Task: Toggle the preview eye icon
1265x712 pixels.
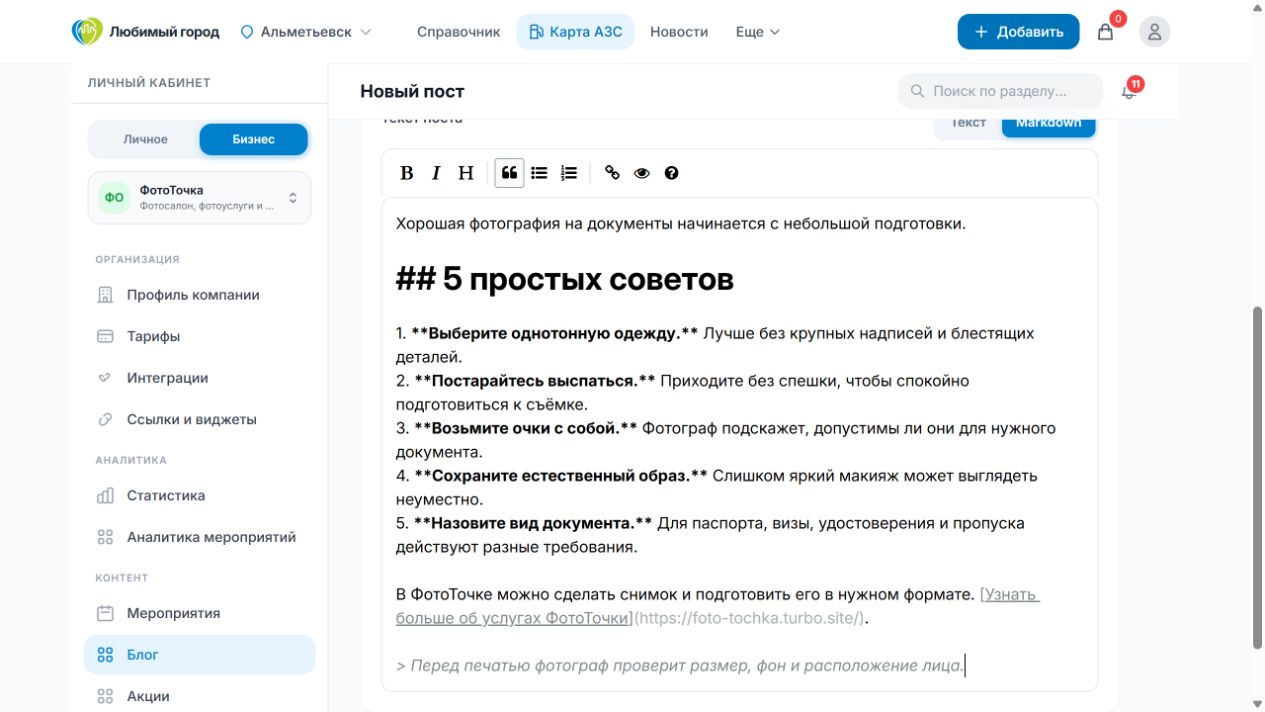Action: [x=642, y=173]
